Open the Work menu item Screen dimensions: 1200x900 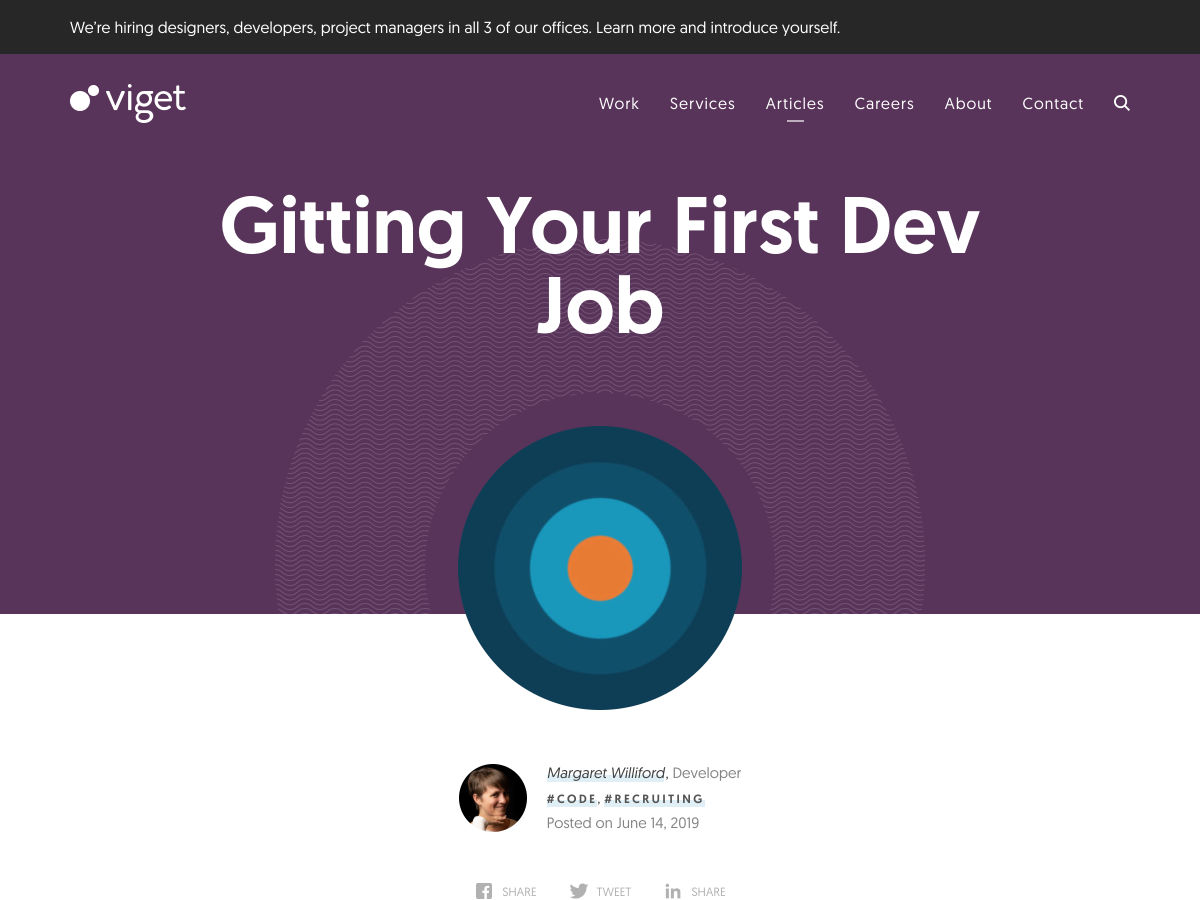(618, 103)
